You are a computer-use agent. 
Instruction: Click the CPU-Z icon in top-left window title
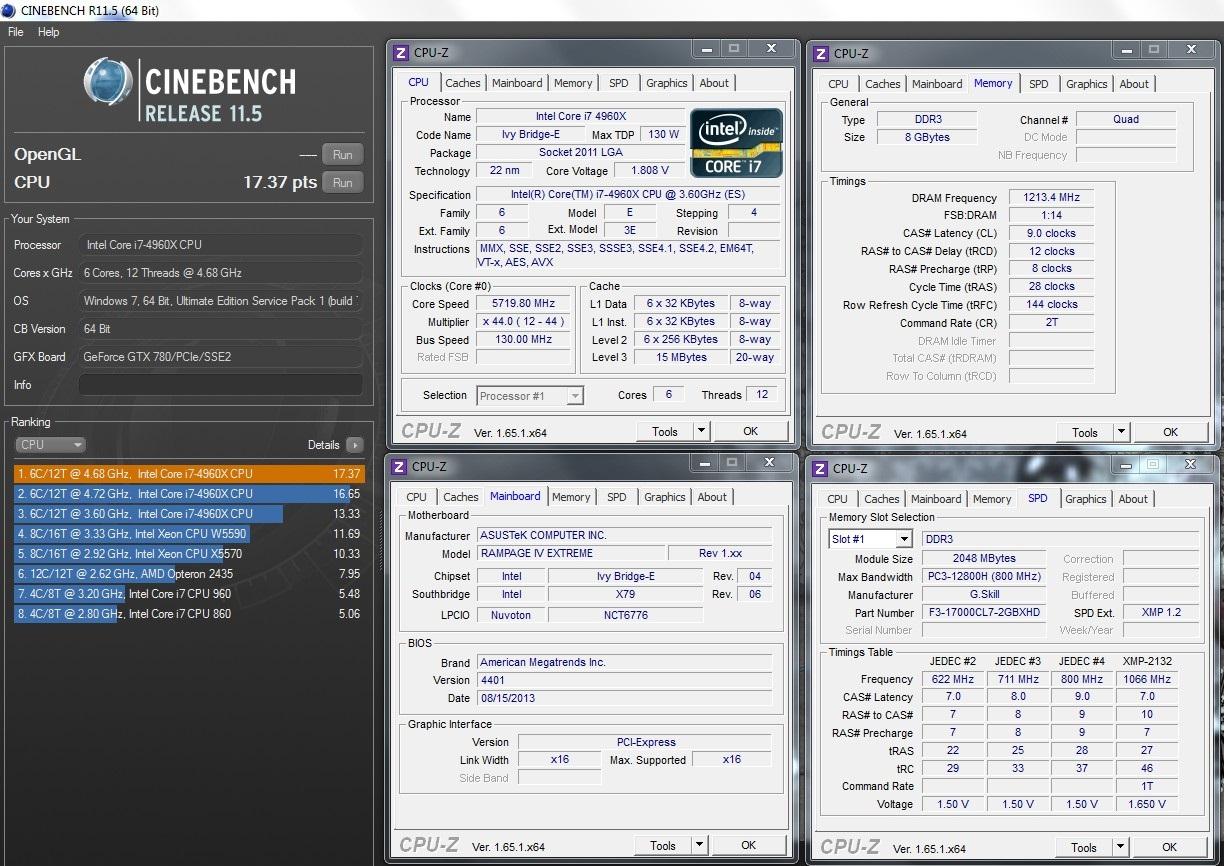pos(401,53)
